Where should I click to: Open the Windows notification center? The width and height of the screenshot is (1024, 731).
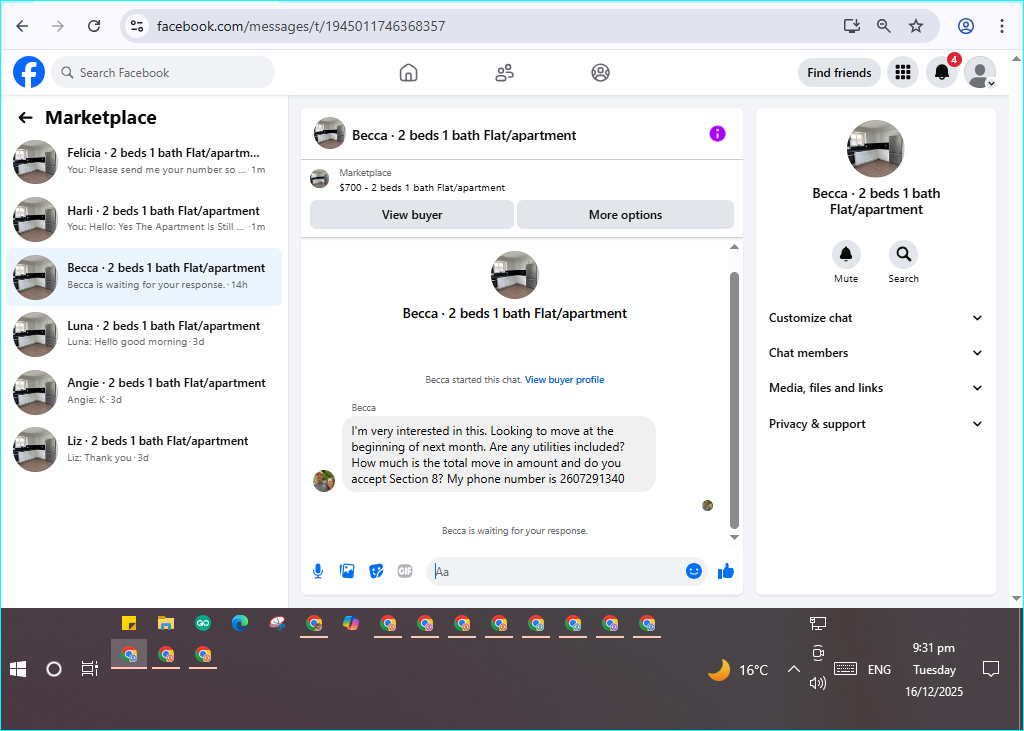(991, 669)
